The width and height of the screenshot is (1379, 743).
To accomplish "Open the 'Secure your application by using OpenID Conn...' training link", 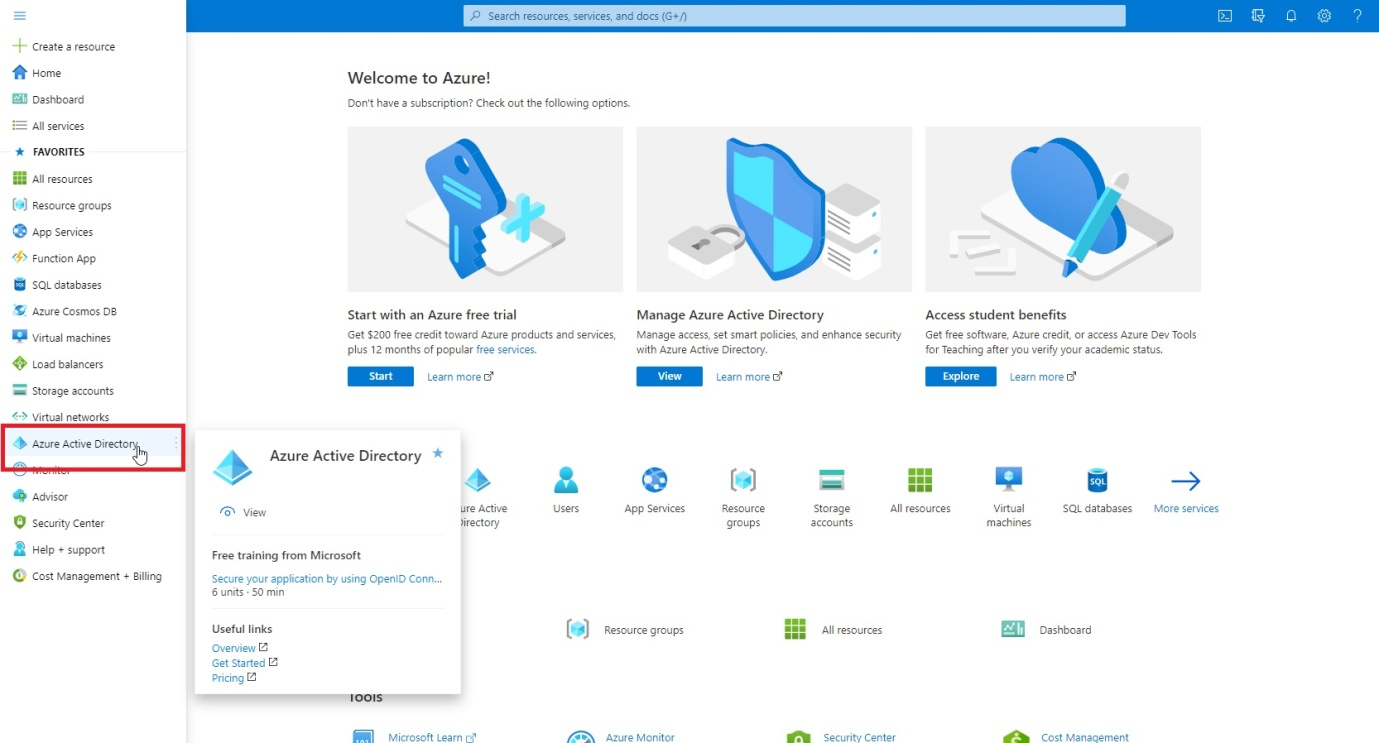I will (327, 578).
